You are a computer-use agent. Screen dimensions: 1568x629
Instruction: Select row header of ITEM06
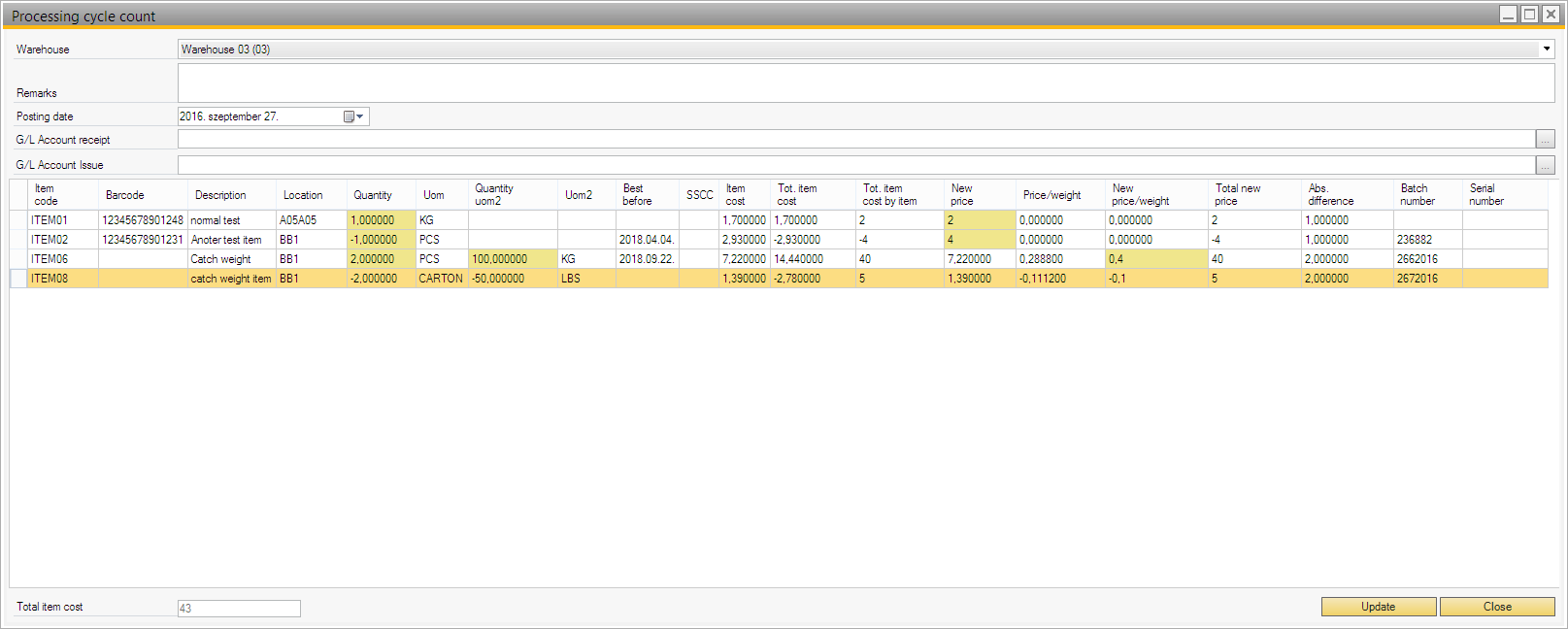tap(18, 259)
